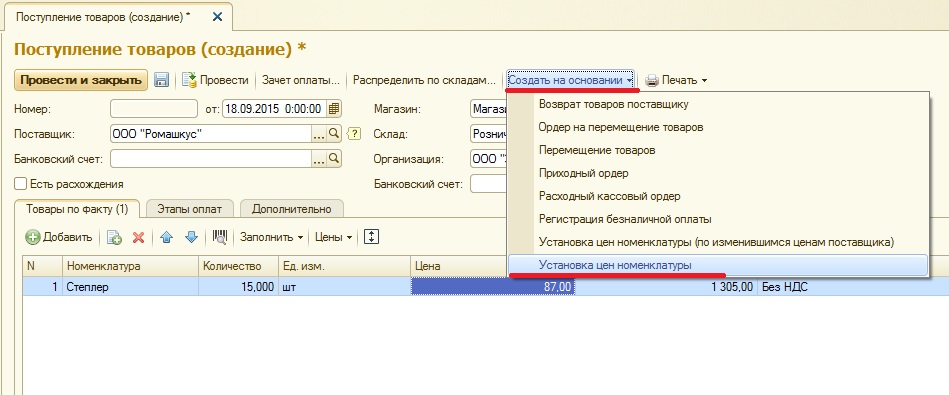Image resolution: width=949 pixels, height=395 pixels.
Task: Click the Магазин field
Action: (488, 109)
